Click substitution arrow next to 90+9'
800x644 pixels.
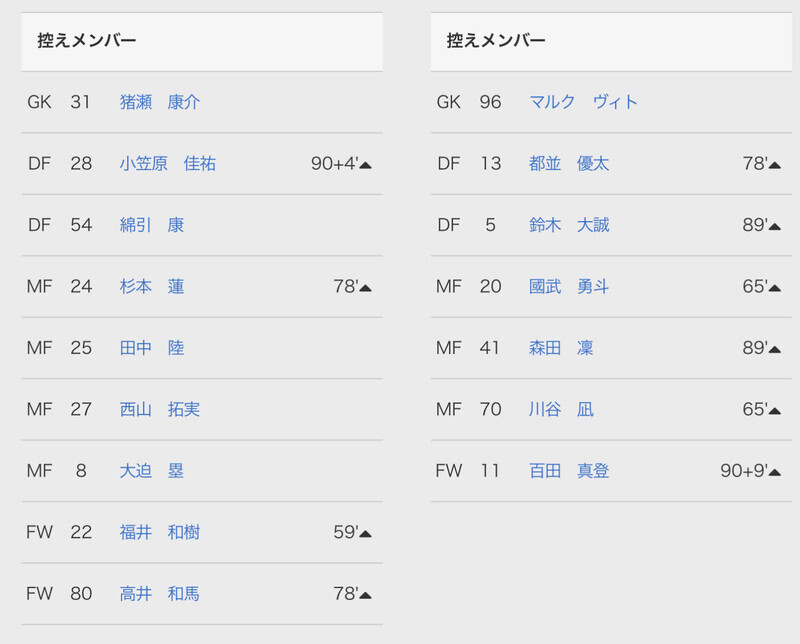coord(774,473)
